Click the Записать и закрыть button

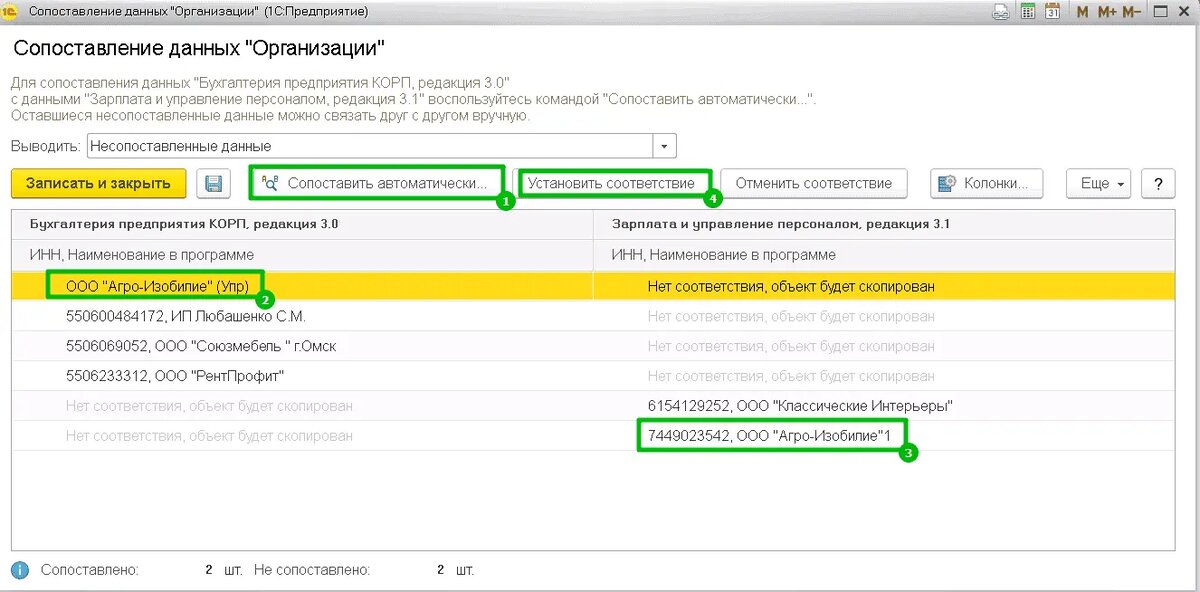pyautogui.click(x=98, y=183)
